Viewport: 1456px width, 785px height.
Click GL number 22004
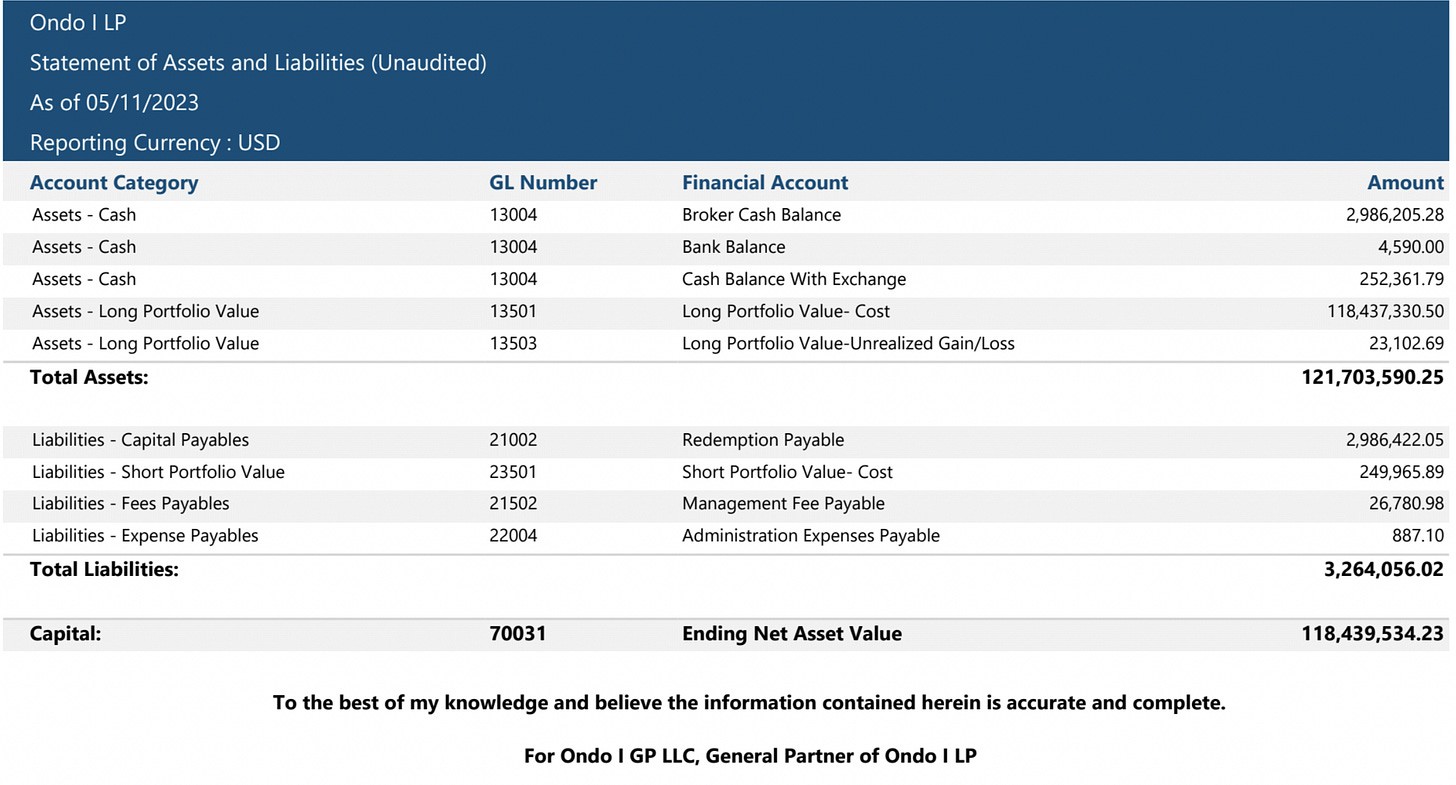[513, 536]
